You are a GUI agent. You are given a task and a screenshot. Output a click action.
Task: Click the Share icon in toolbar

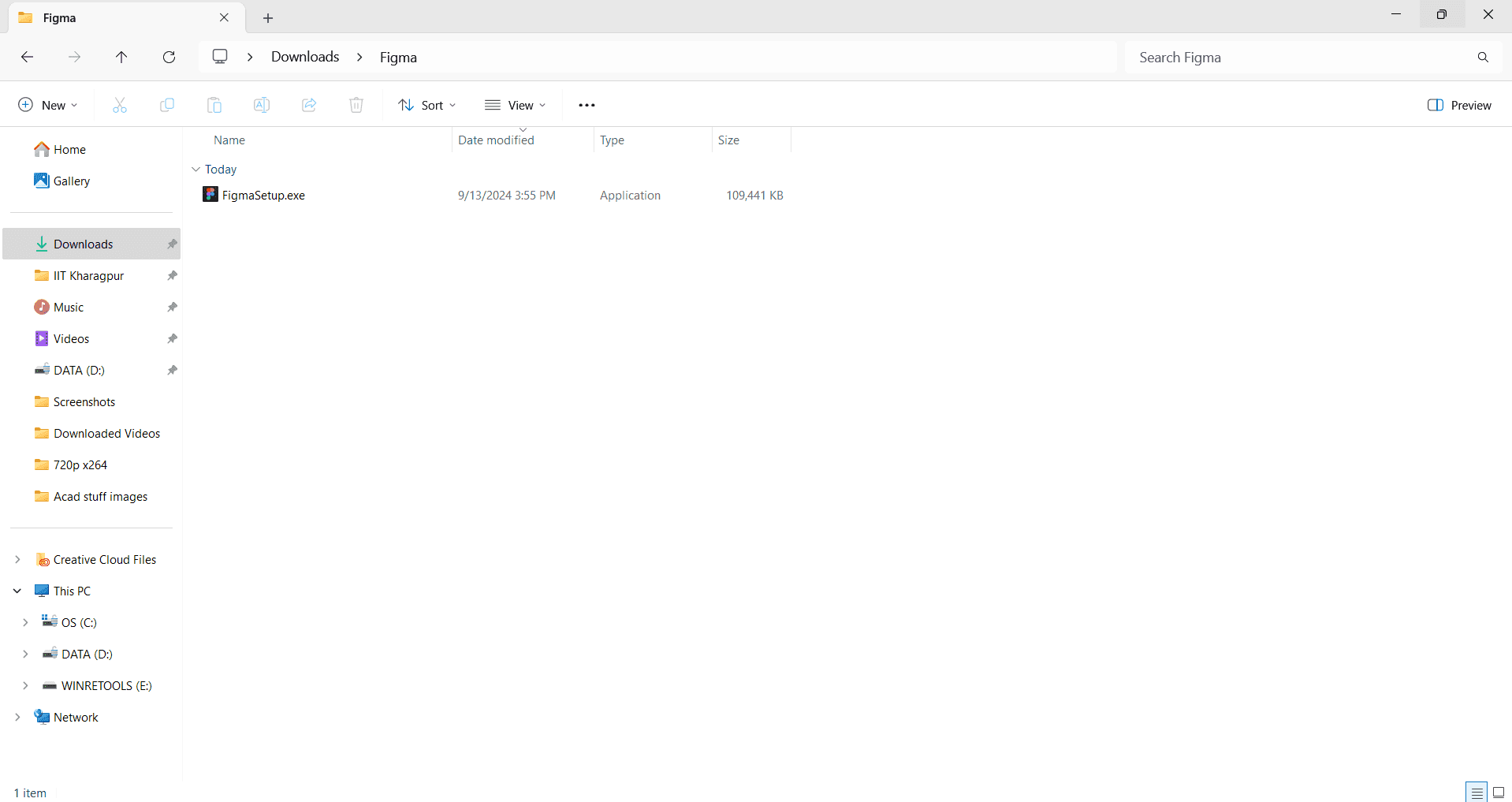[308, 104]
